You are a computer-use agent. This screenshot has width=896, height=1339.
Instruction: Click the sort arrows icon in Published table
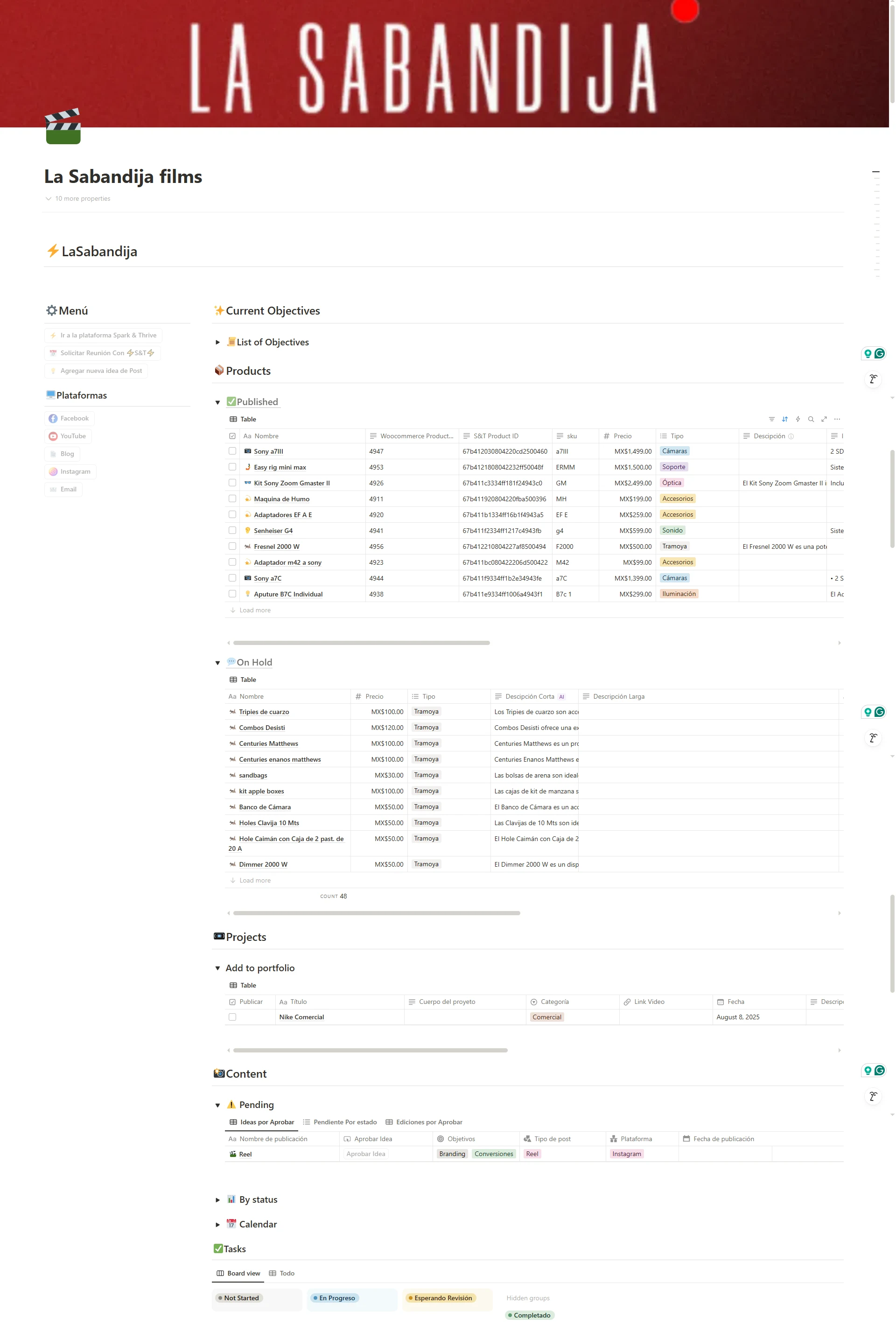784,419
